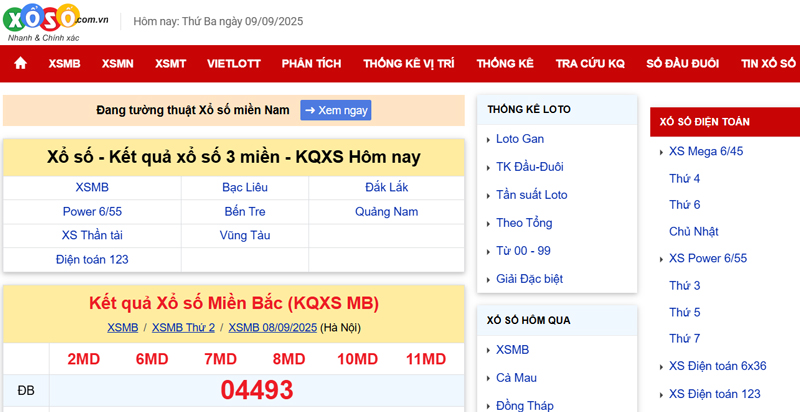Open Thứ 6 under XS Mega 6/45
This screenshot has width=800, height=412.
(685, 205)
